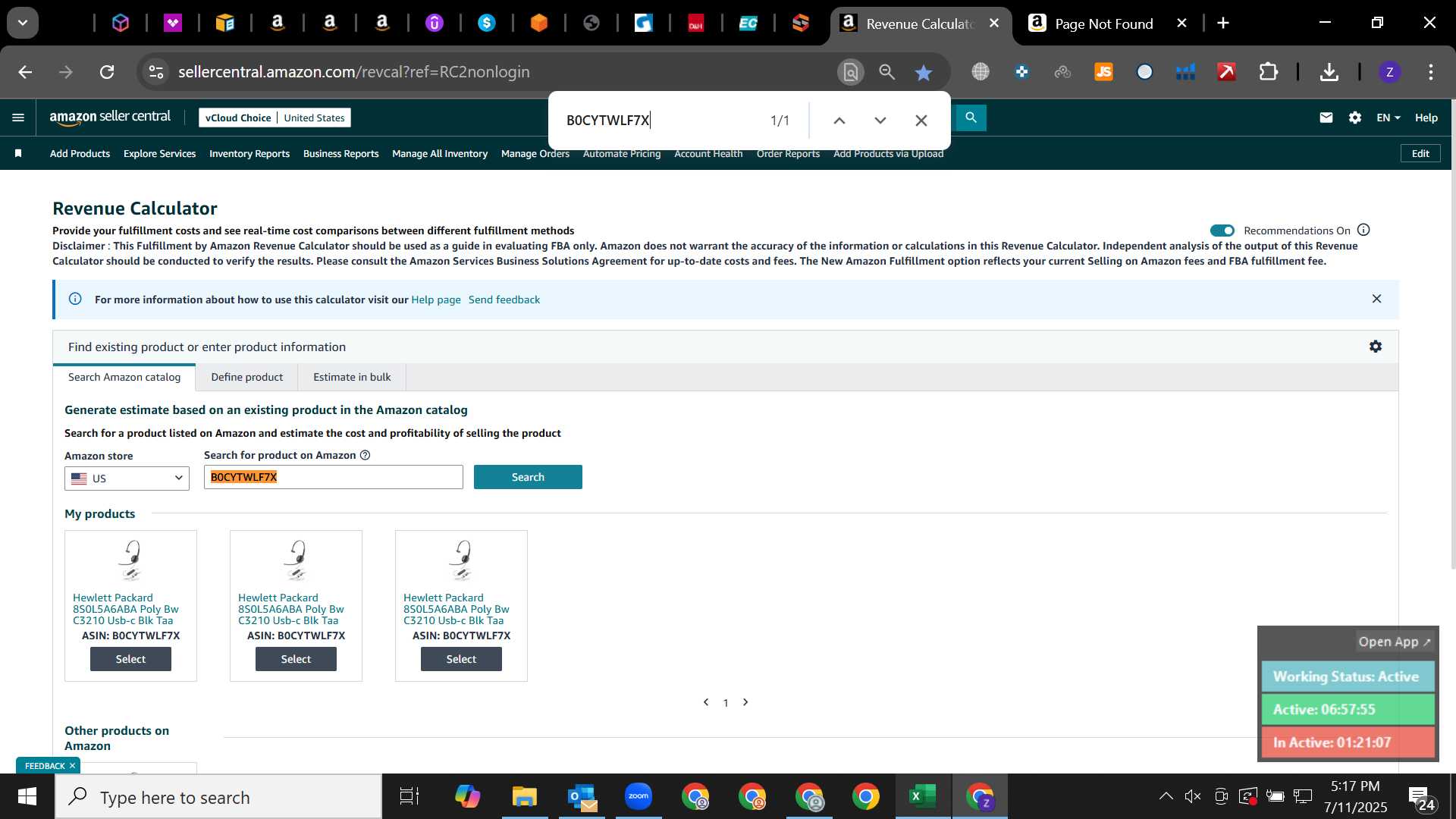Open Manage All Inventory menu item

point(440,153)
